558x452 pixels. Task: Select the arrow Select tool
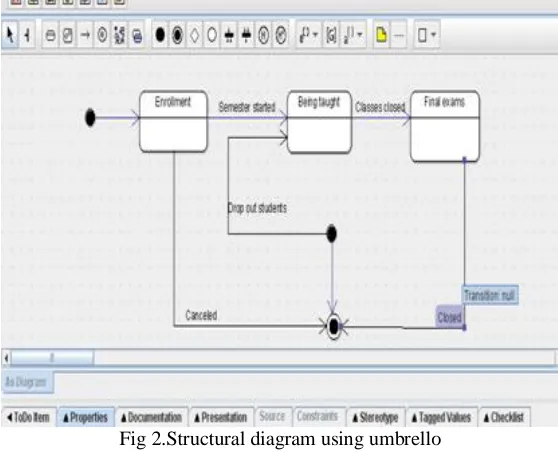[x=11, y=35]
